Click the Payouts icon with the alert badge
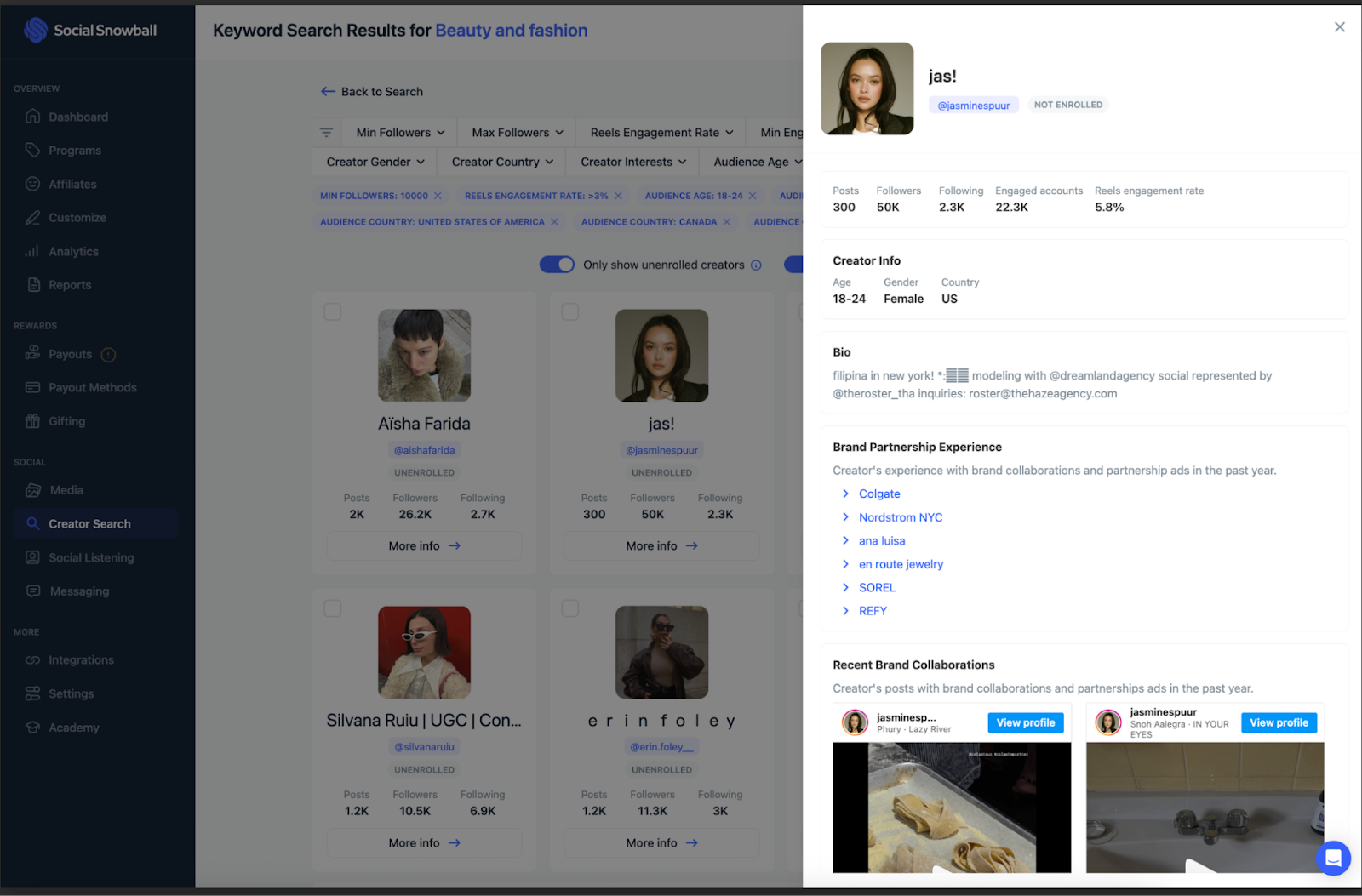 click(32, 354)
